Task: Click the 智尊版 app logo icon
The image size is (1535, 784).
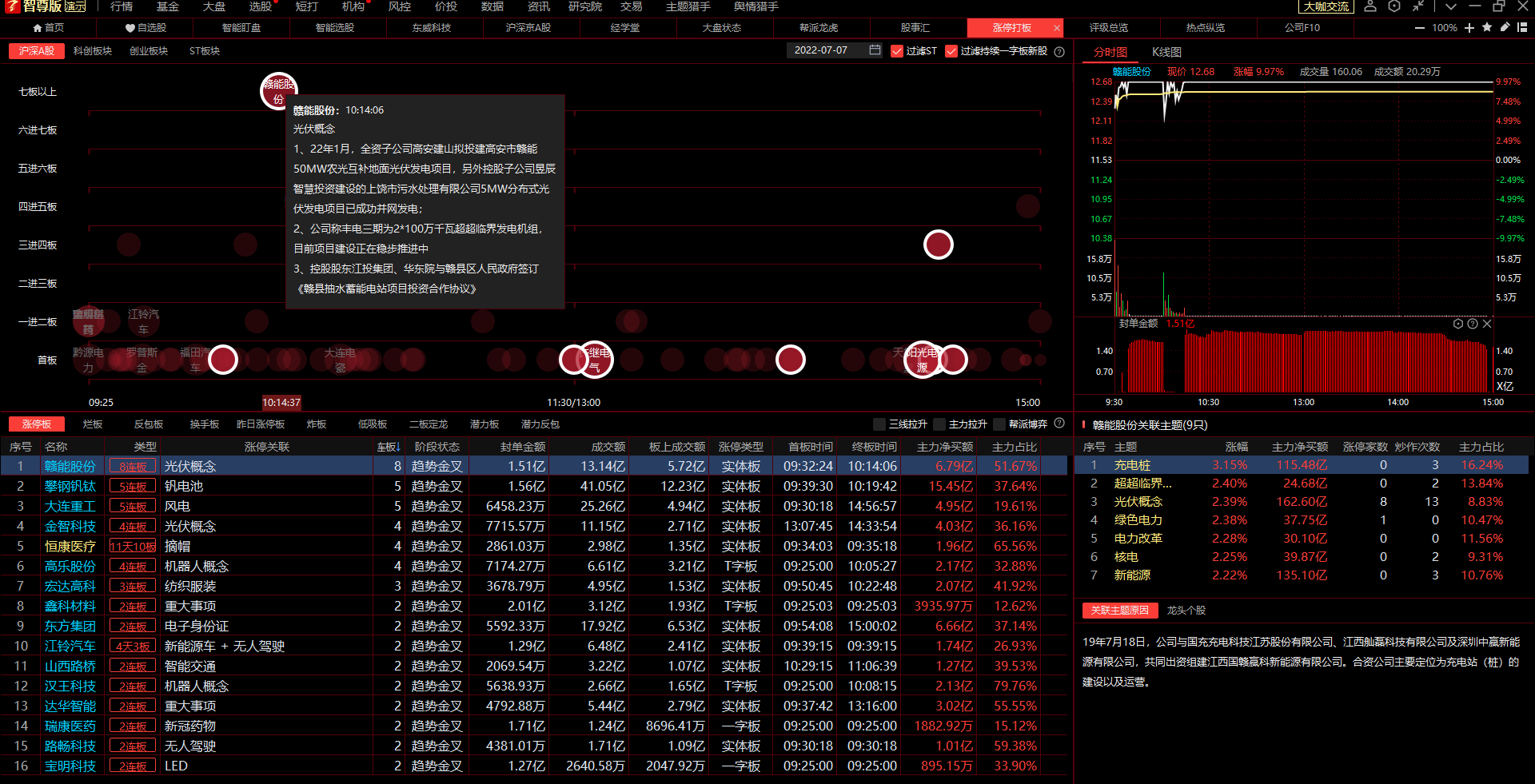Action: [12, 6]
